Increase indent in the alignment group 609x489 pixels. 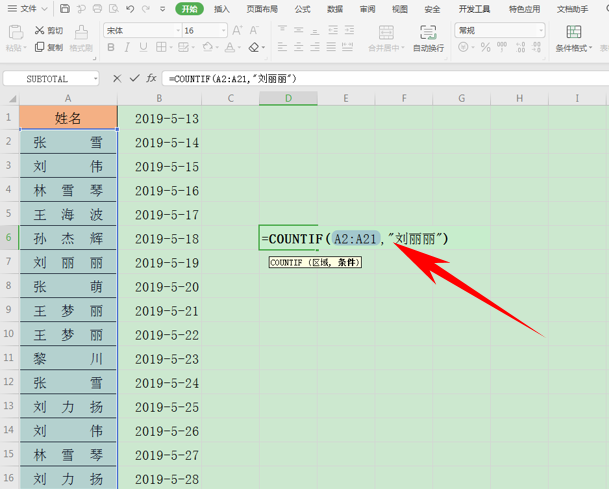(x=349, y=30)
